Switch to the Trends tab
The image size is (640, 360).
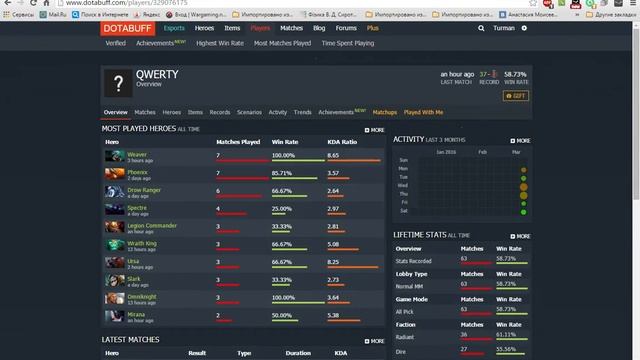point(302,112)
